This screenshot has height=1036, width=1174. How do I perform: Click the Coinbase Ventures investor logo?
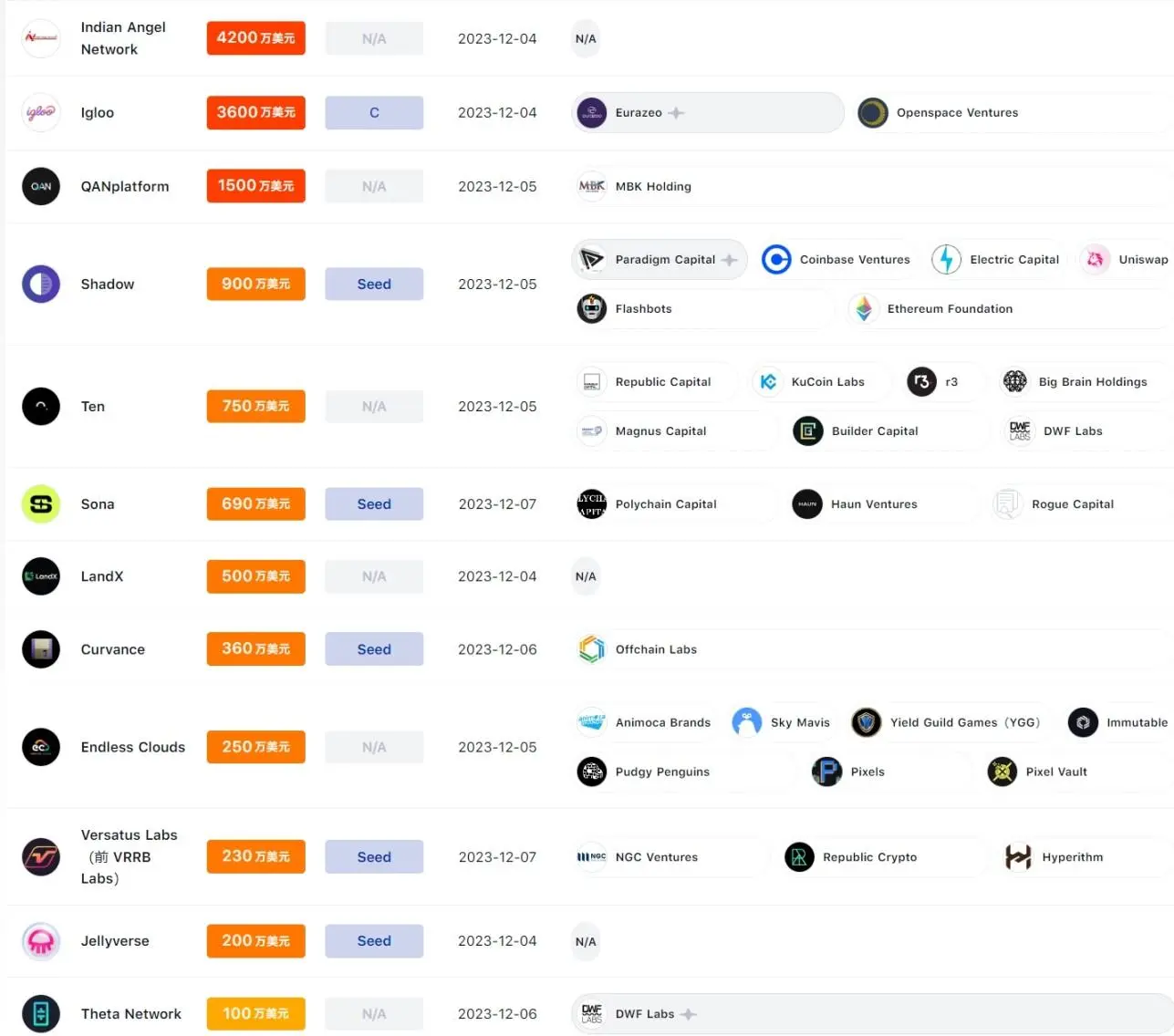776,260
